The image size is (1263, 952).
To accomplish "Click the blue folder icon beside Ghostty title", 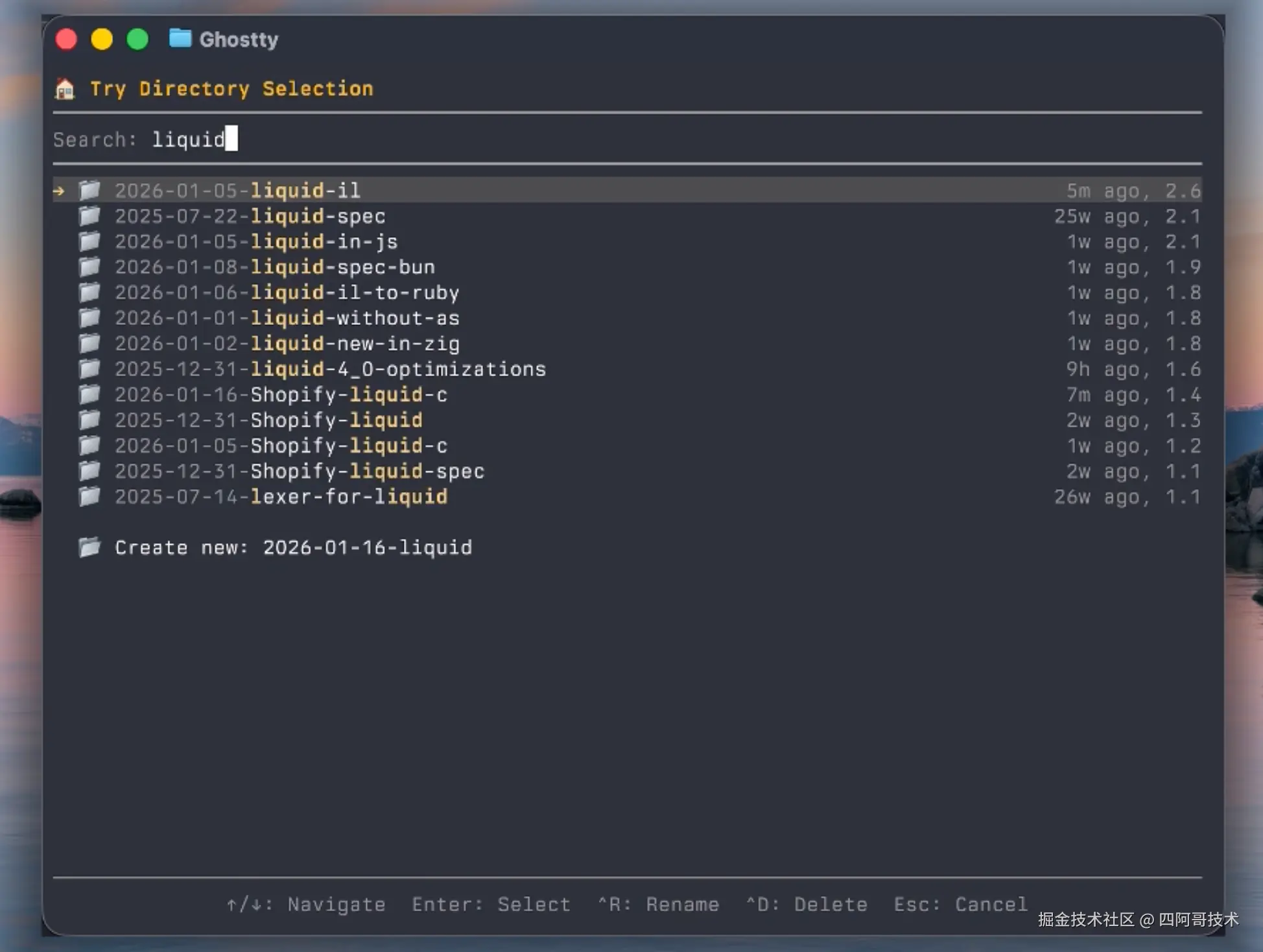I will [180, 39].
